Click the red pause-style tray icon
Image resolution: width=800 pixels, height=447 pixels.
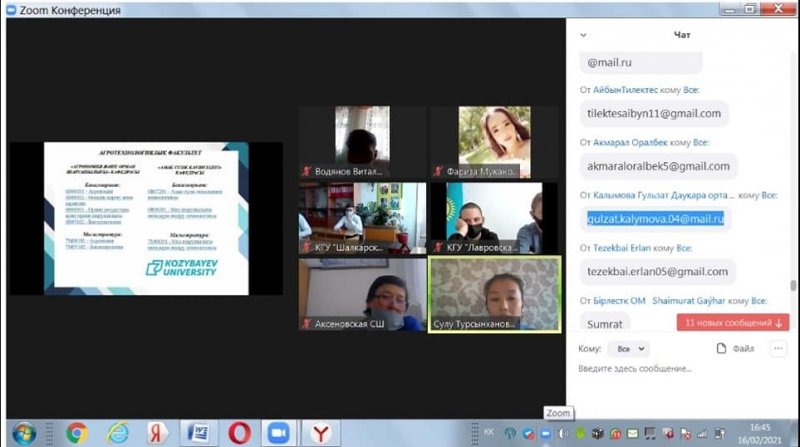(615, 434)
